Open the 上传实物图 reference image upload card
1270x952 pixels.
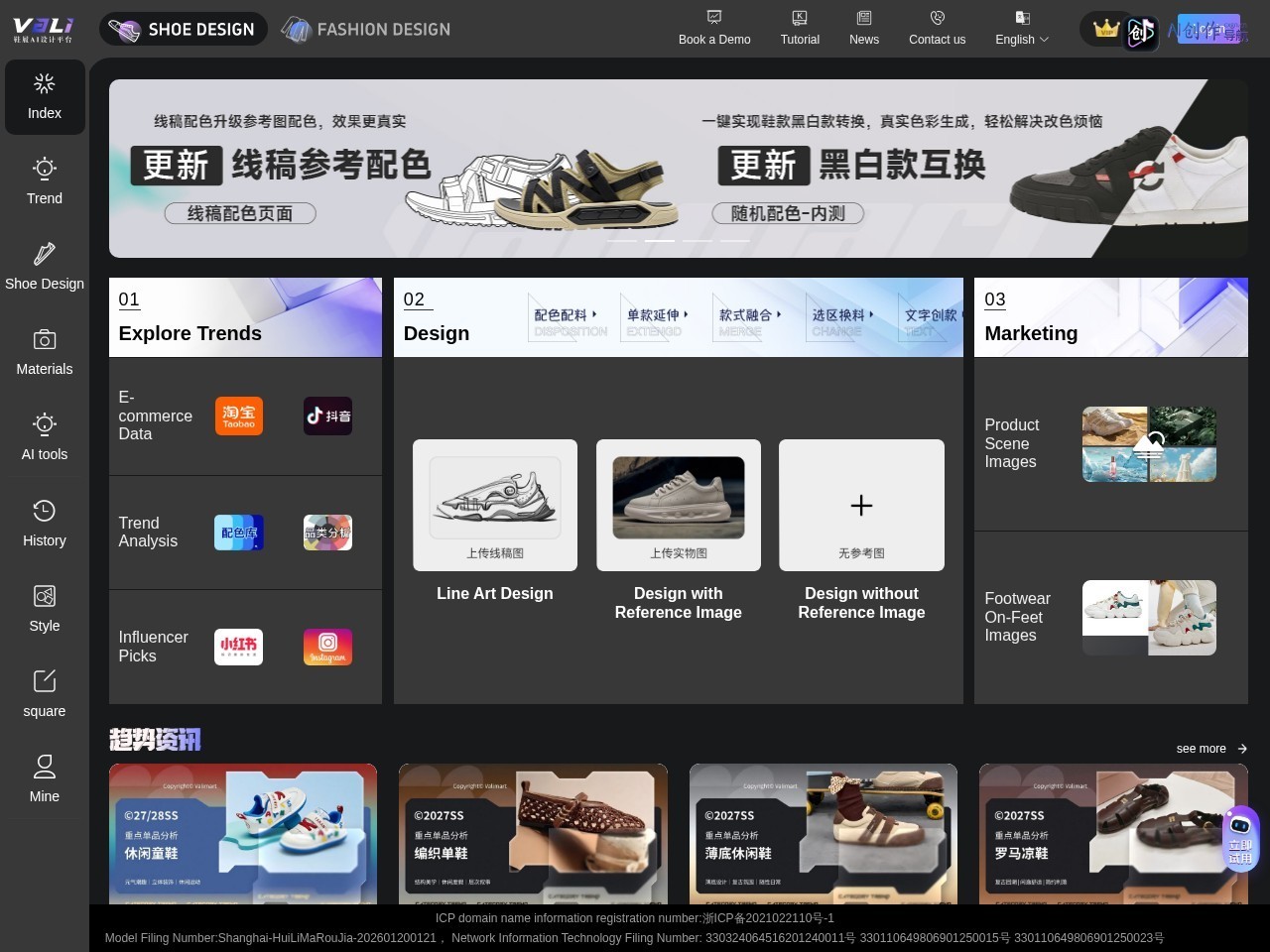(x=679, y=505)
